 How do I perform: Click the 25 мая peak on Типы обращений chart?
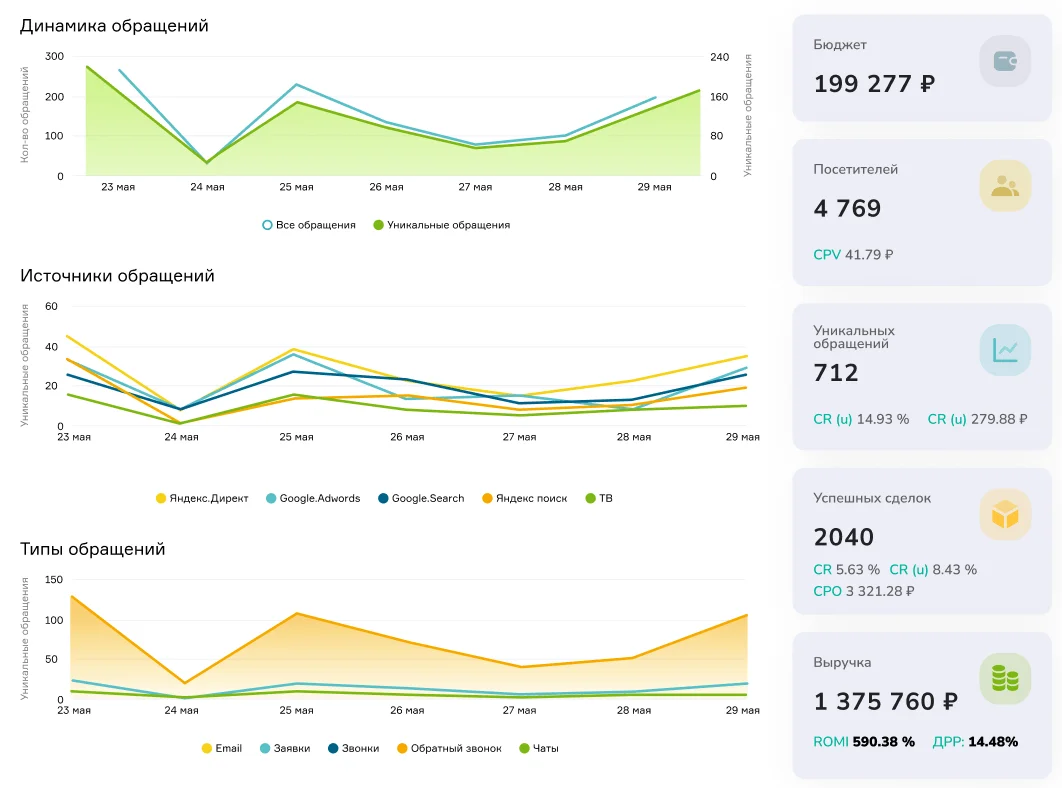click(297, 613)
